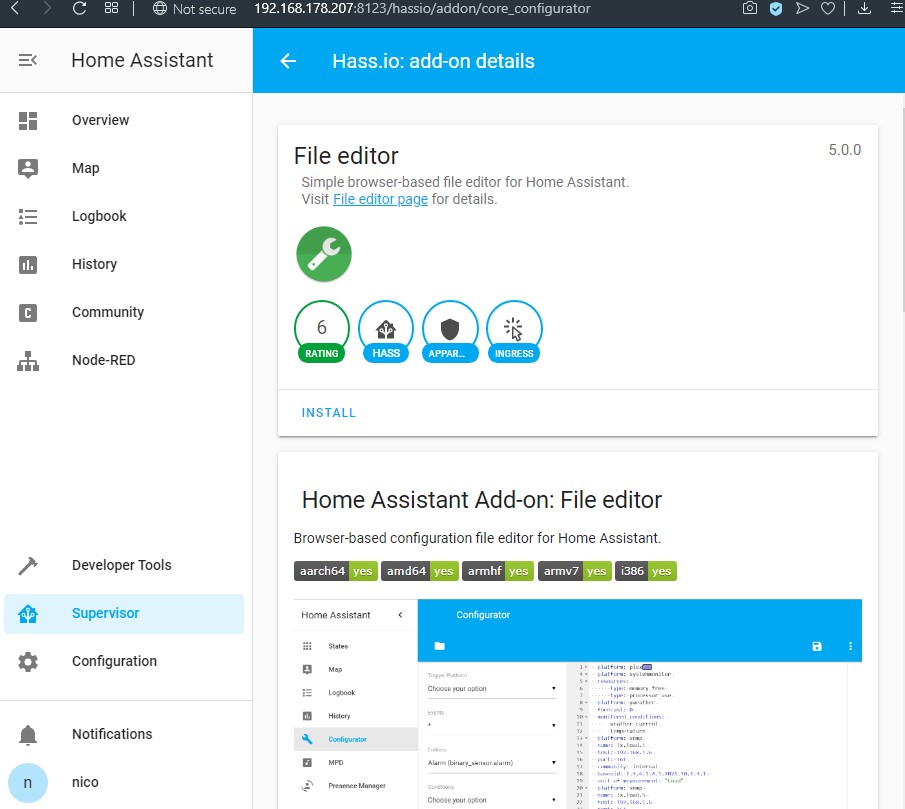Click the Logbook list icon

(28, 216)
